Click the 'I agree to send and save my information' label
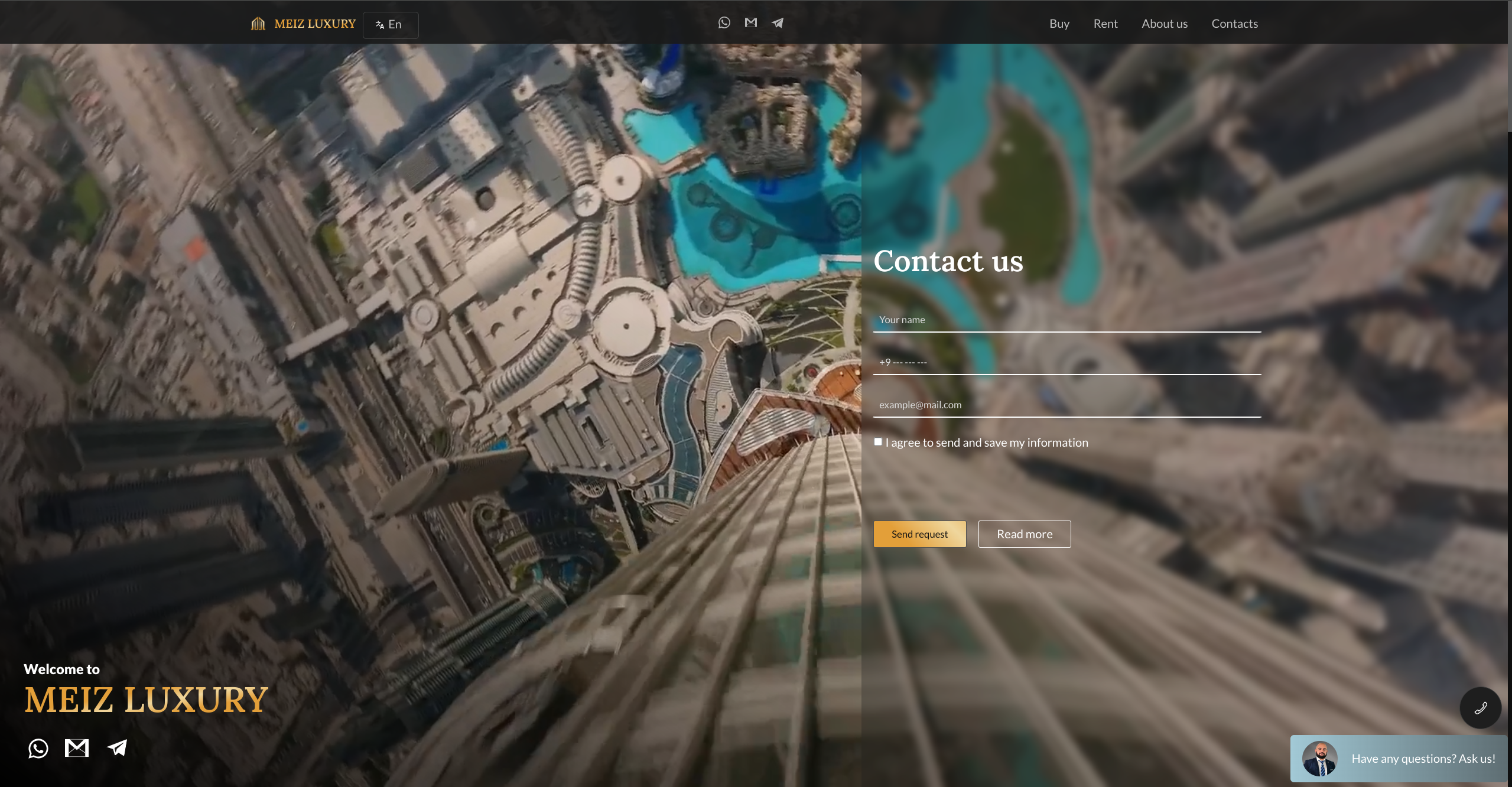Image resolution: width=1512 pixels, height=787 pixels. click(x=987, y=443)
